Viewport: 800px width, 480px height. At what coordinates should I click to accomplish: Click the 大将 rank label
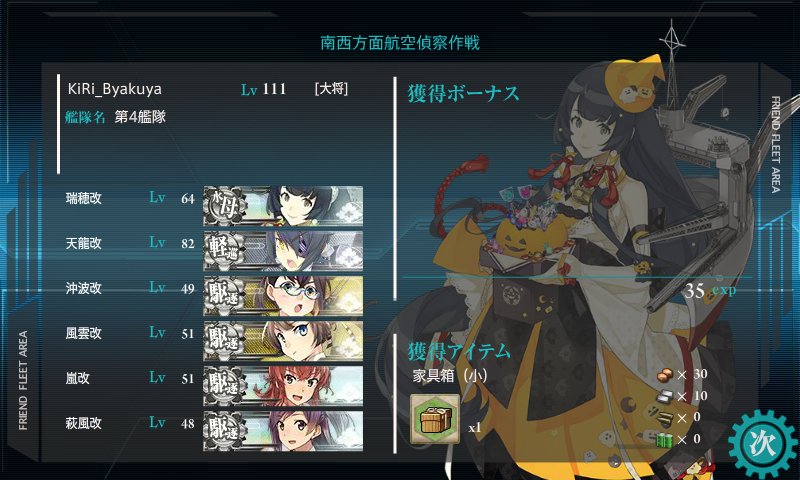(x=331, y=89)
